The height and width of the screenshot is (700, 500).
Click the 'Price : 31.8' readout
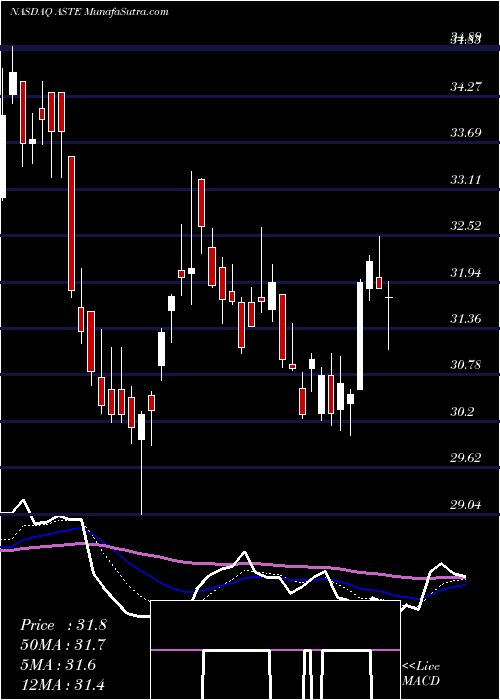point(63,625)
